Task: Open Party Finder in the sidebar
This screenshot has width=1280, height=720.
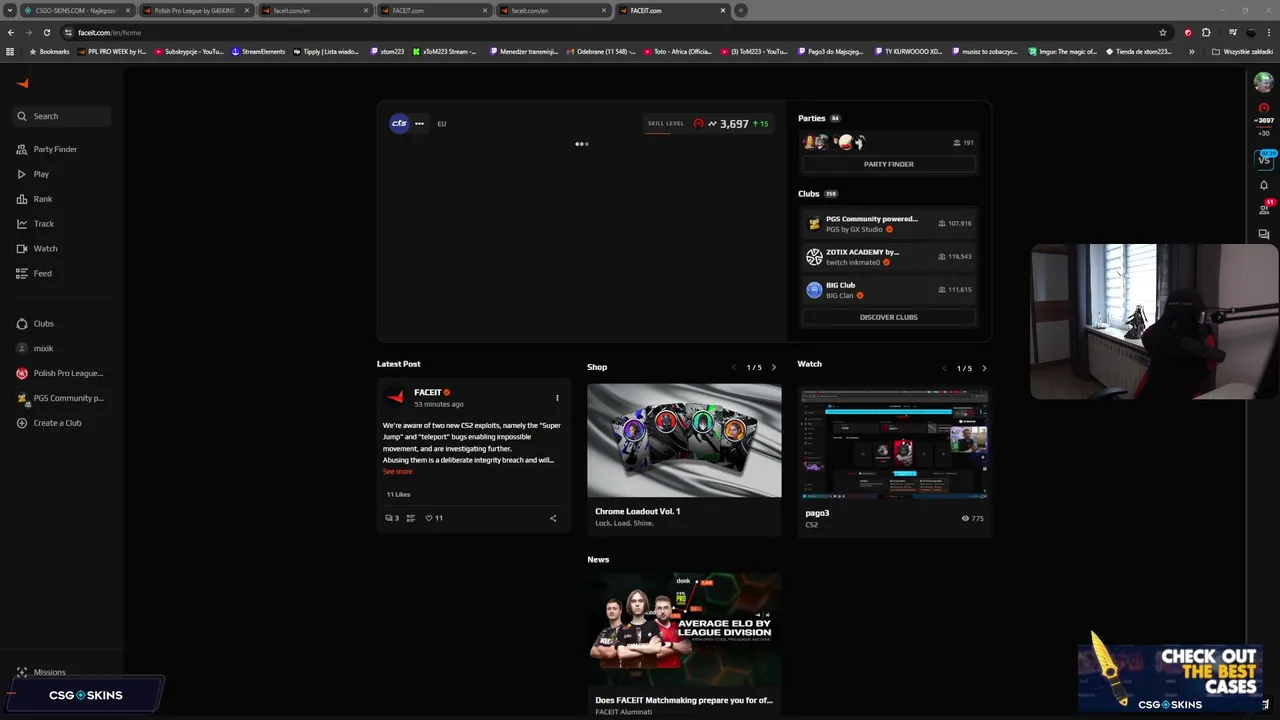Action: (55, 149)
